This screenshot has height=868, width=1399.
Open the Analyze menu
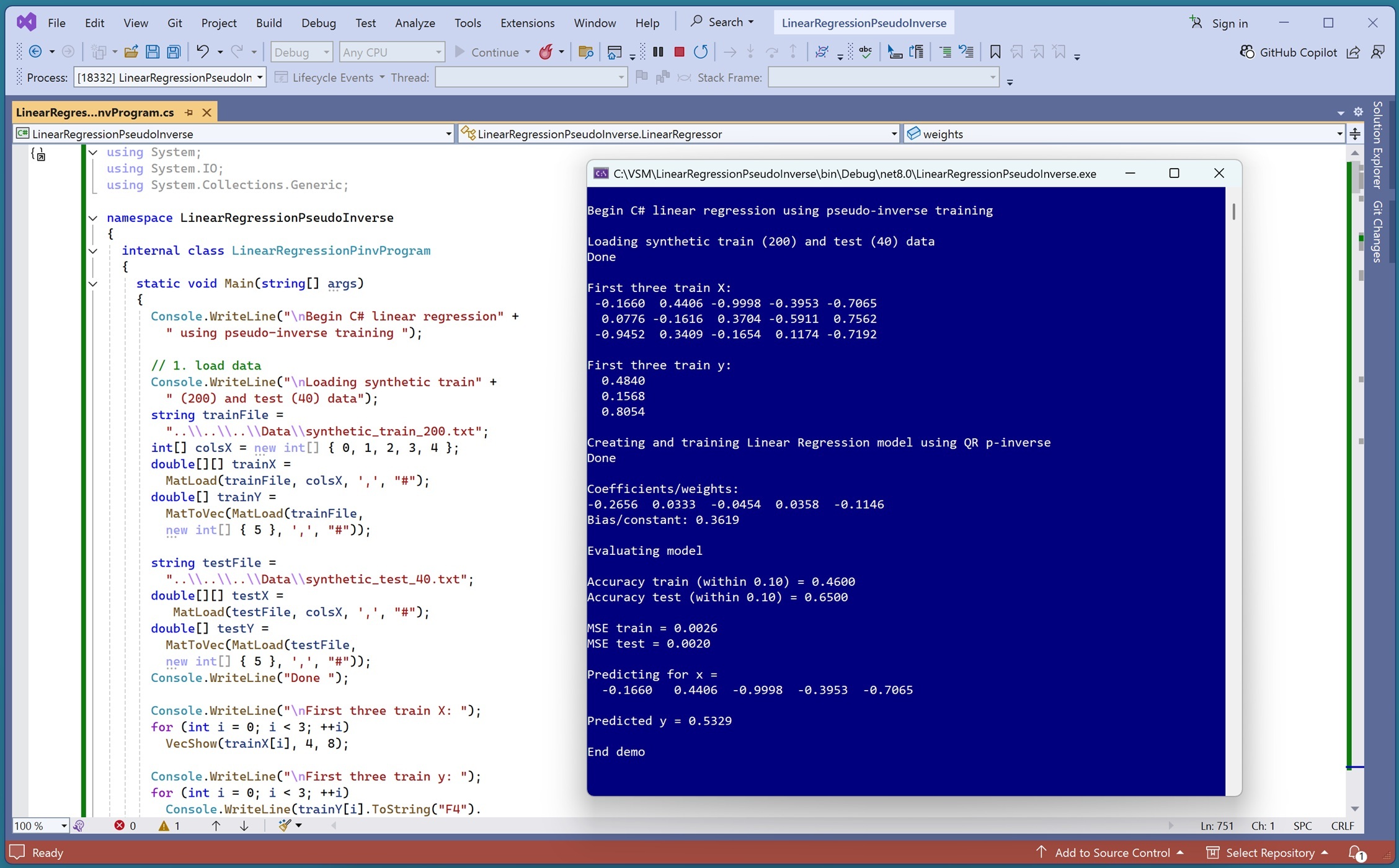pyautogui.click(x=415, y=23)
